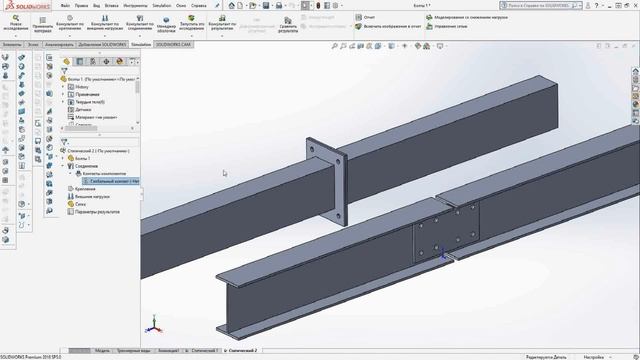Click the Rebuild traffic light icon

pos(318,6)
